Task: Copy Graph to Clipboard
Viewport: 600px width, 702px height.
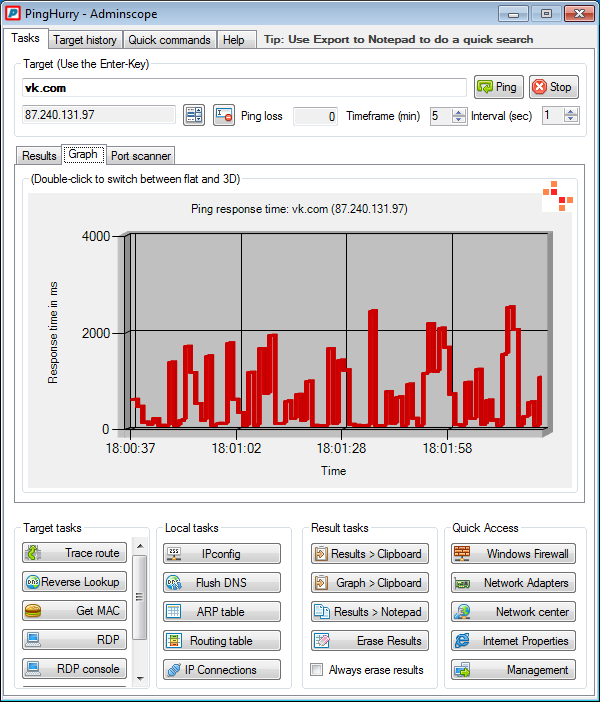Action: [x=370, y=582]
